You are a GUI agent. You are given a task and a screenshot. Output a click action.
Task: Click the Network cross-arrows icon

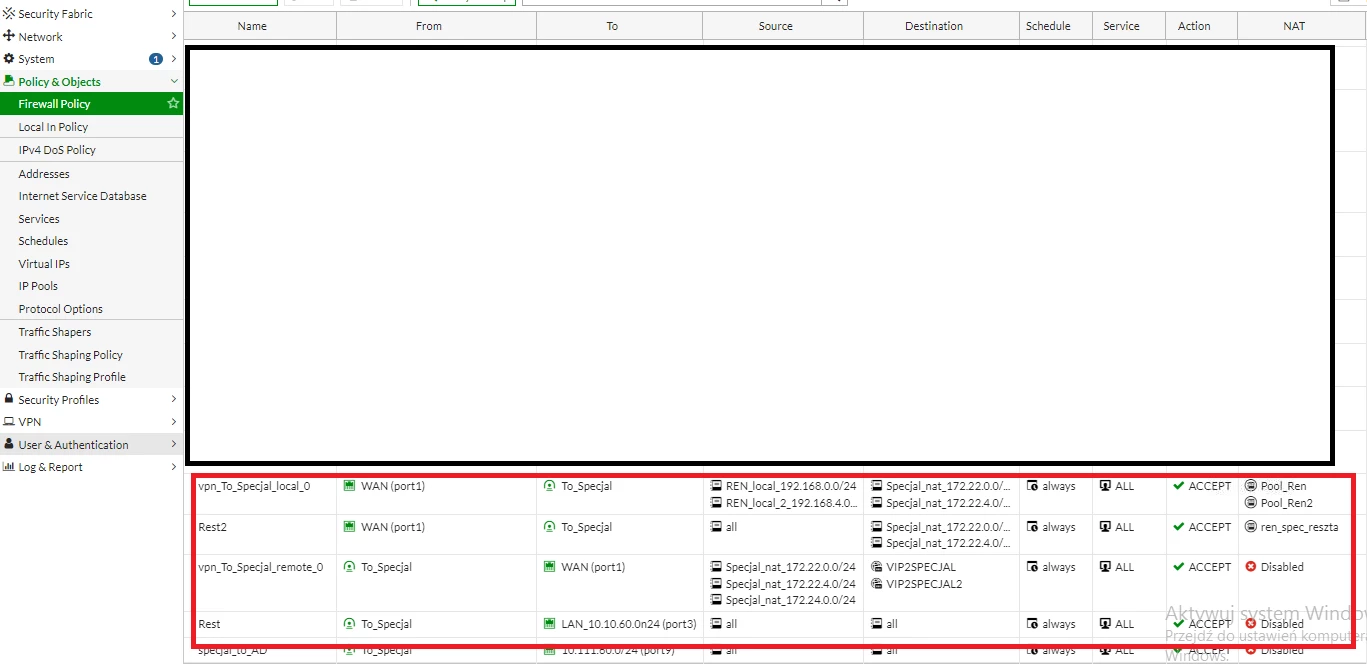(9, 36)
